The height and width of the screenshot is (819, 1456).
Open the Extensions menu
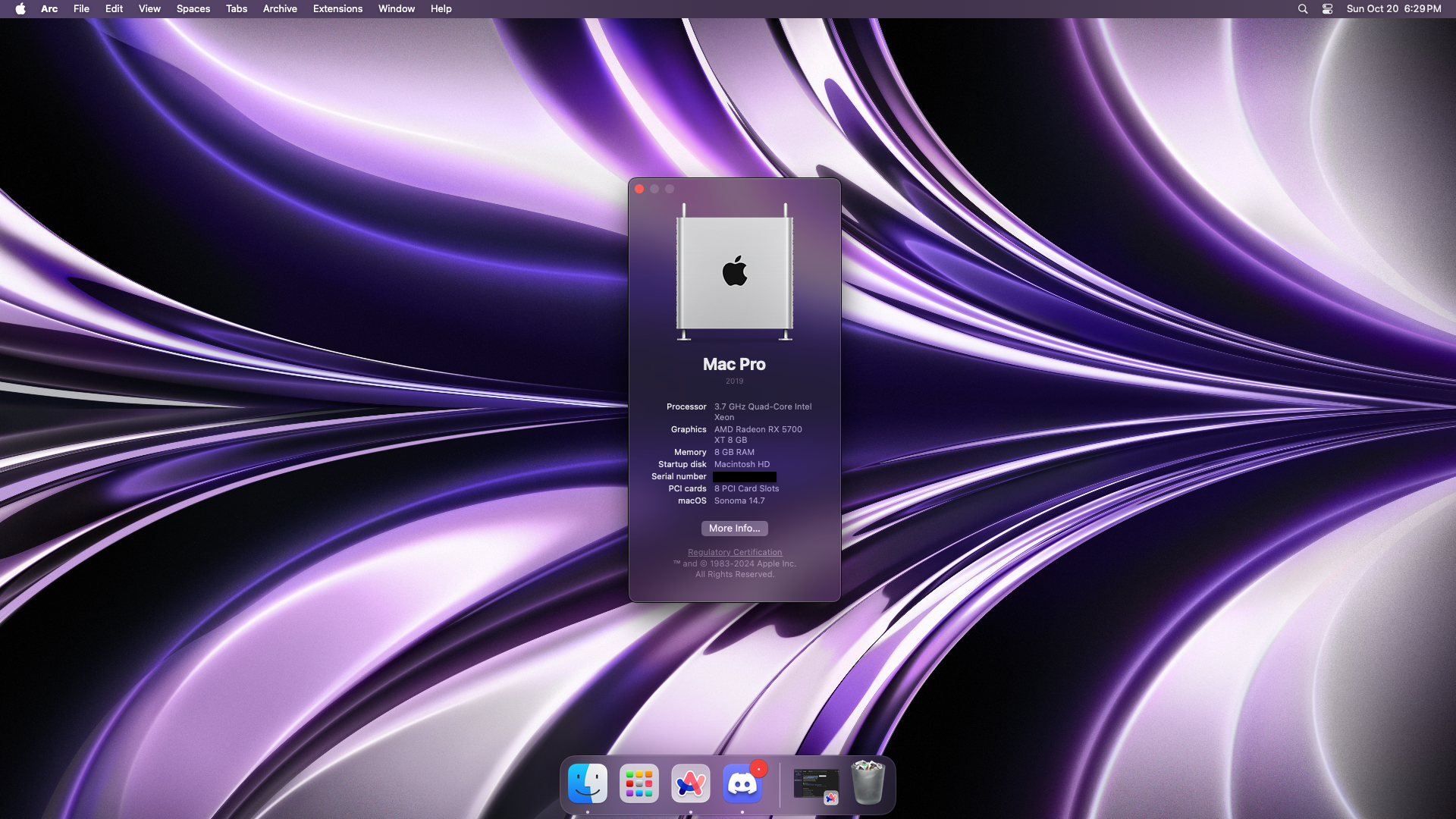337,9
